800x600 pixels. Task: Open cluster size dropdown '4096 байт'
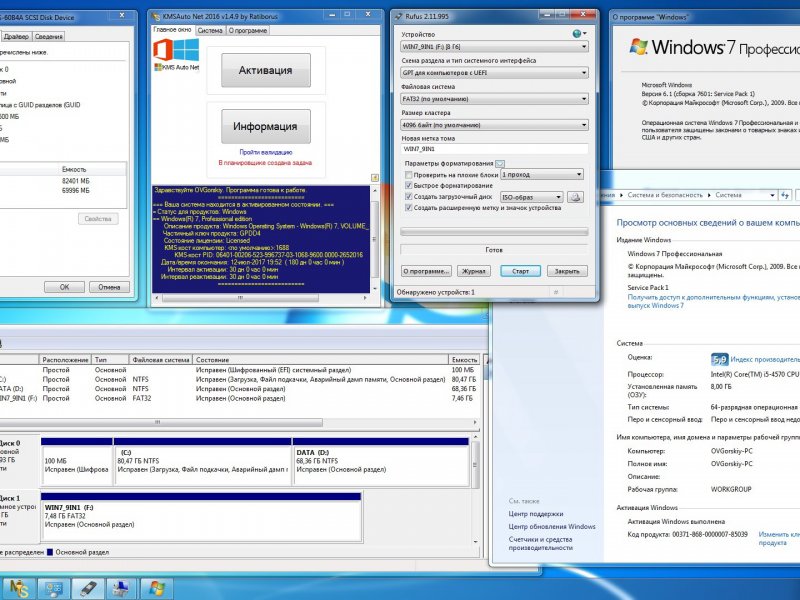[494, 125]
